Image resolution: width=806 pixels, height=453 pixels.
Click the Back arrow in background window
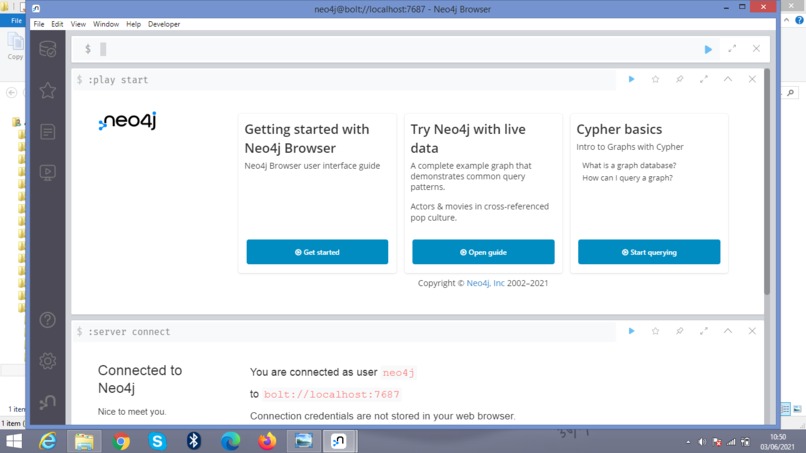pyautogui.click(x=11, y=93)
